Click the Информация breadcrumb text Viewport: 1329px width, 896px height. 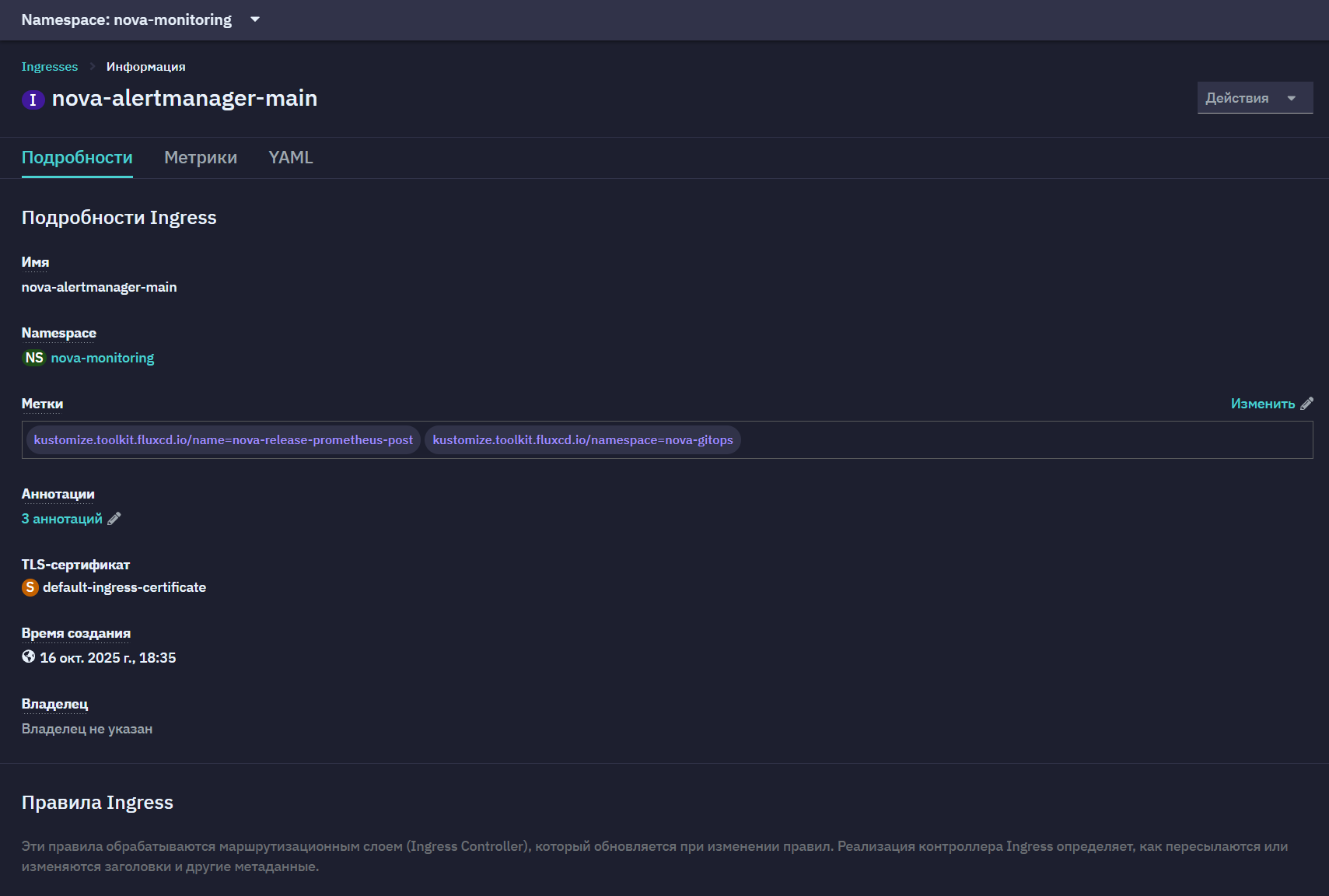point(146,67)
